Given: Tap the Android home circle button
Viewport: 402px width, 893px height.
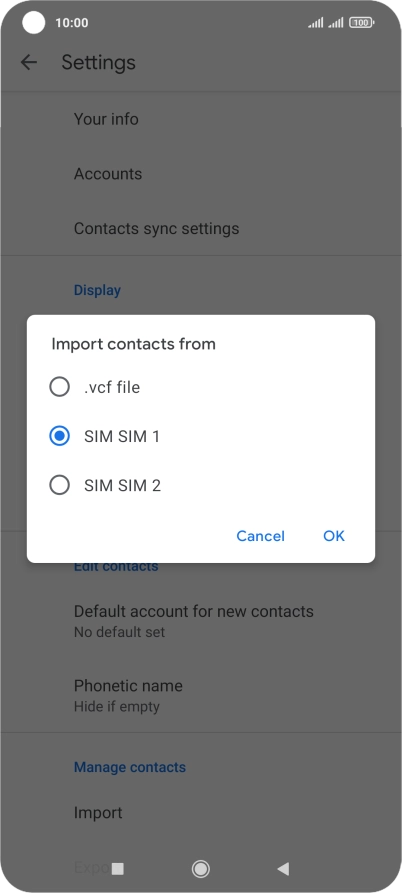Looking at the screenshot, I should [x=200, y=868].
